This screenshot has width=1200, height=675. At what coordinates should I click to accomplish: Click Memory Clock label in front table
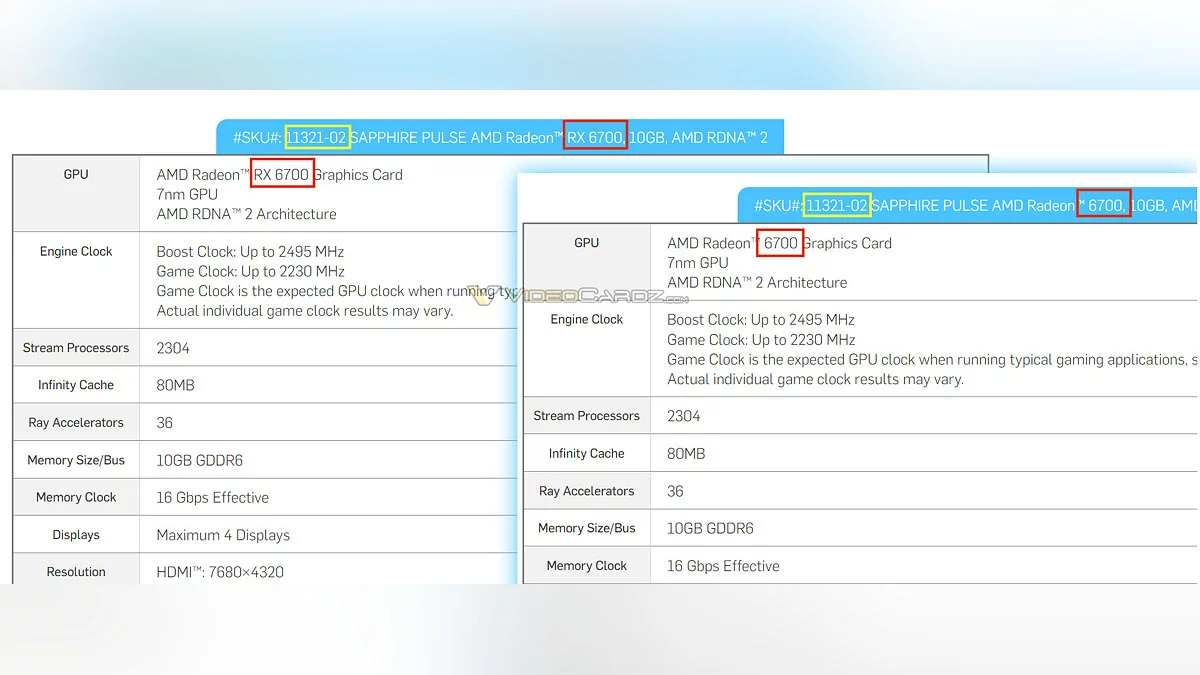[587, 565]
